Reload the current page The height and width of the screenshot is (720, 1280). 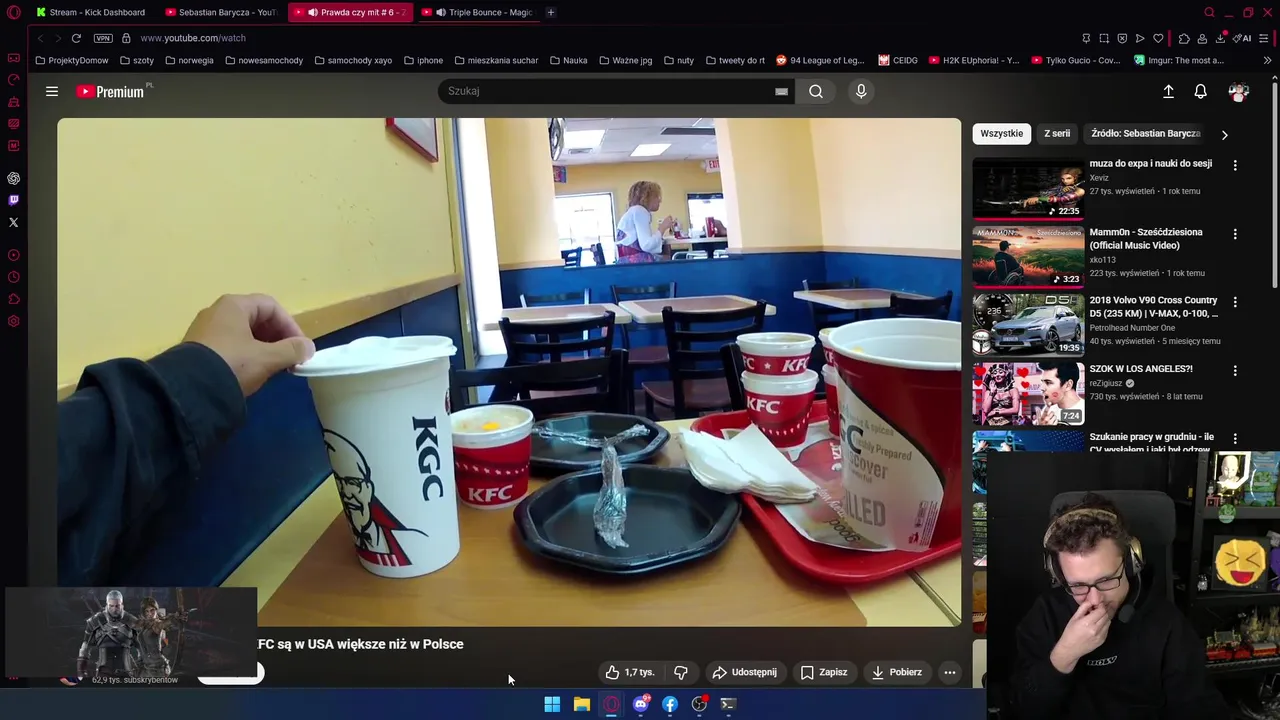click(76, 38)
